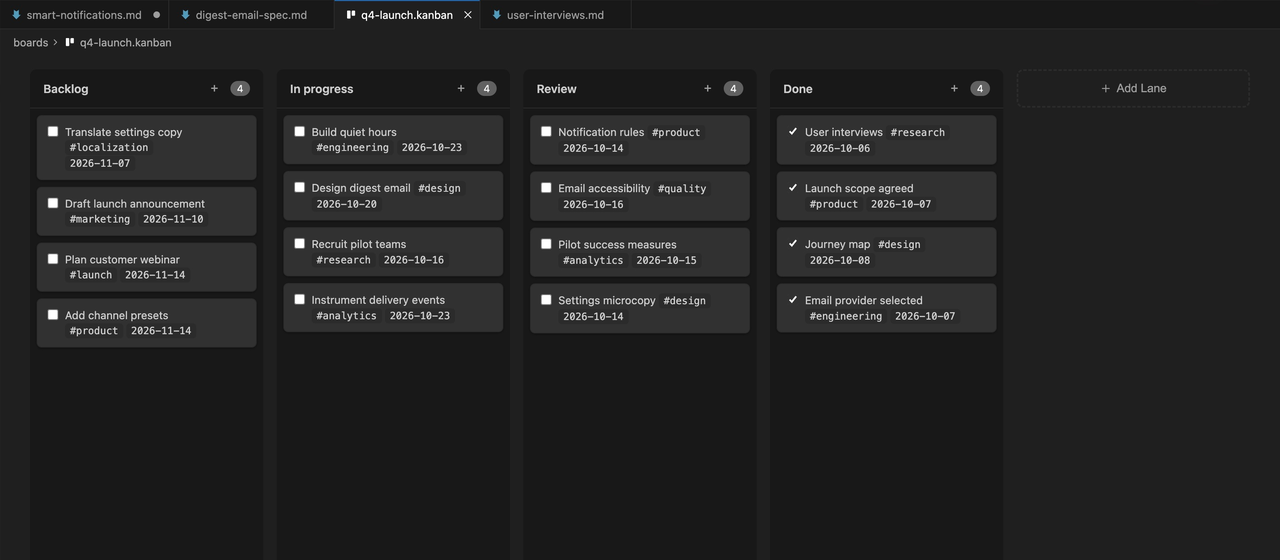The height and width of the screenshot is (560, 1280).
Task: Click the markdown icon on smart-notifications.md tab
Action: pos(16,15)
